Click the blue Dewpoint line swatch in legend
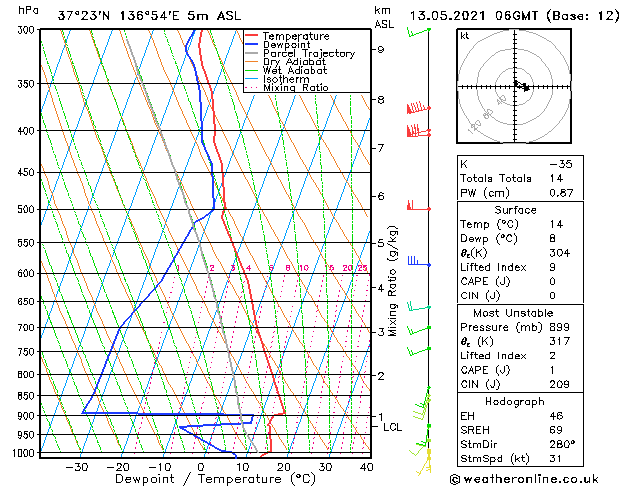This screenshot has height=486, width=629. (252, 45)
